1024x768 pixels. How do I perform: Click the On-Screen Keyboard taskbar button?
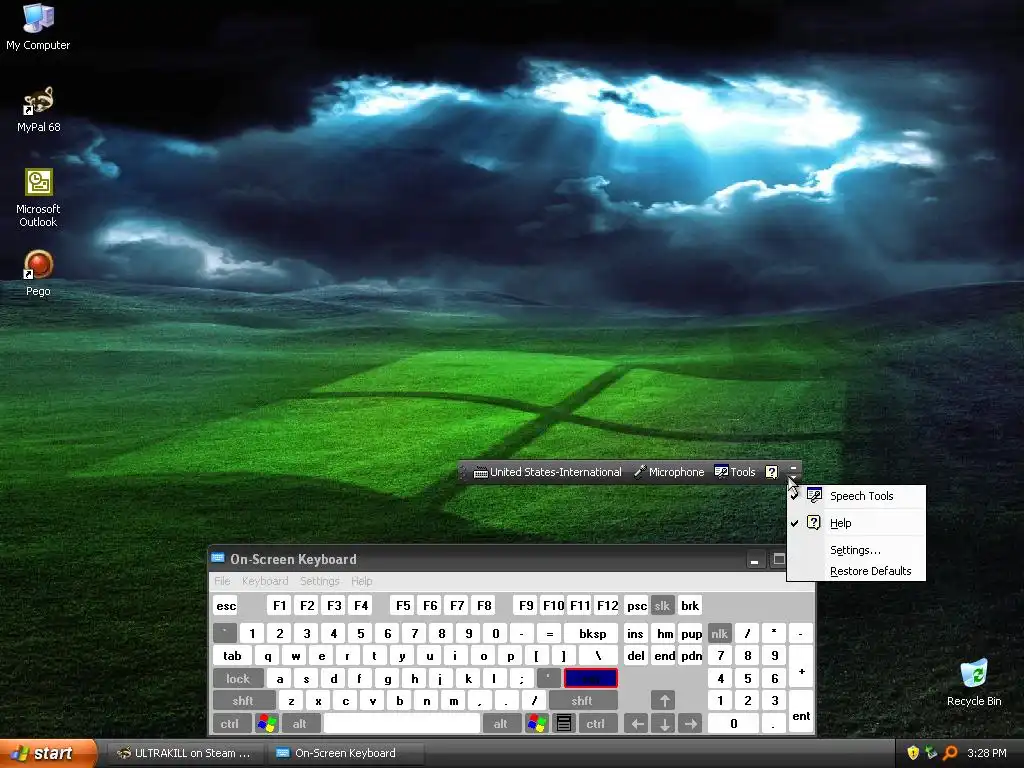(346, 753)
